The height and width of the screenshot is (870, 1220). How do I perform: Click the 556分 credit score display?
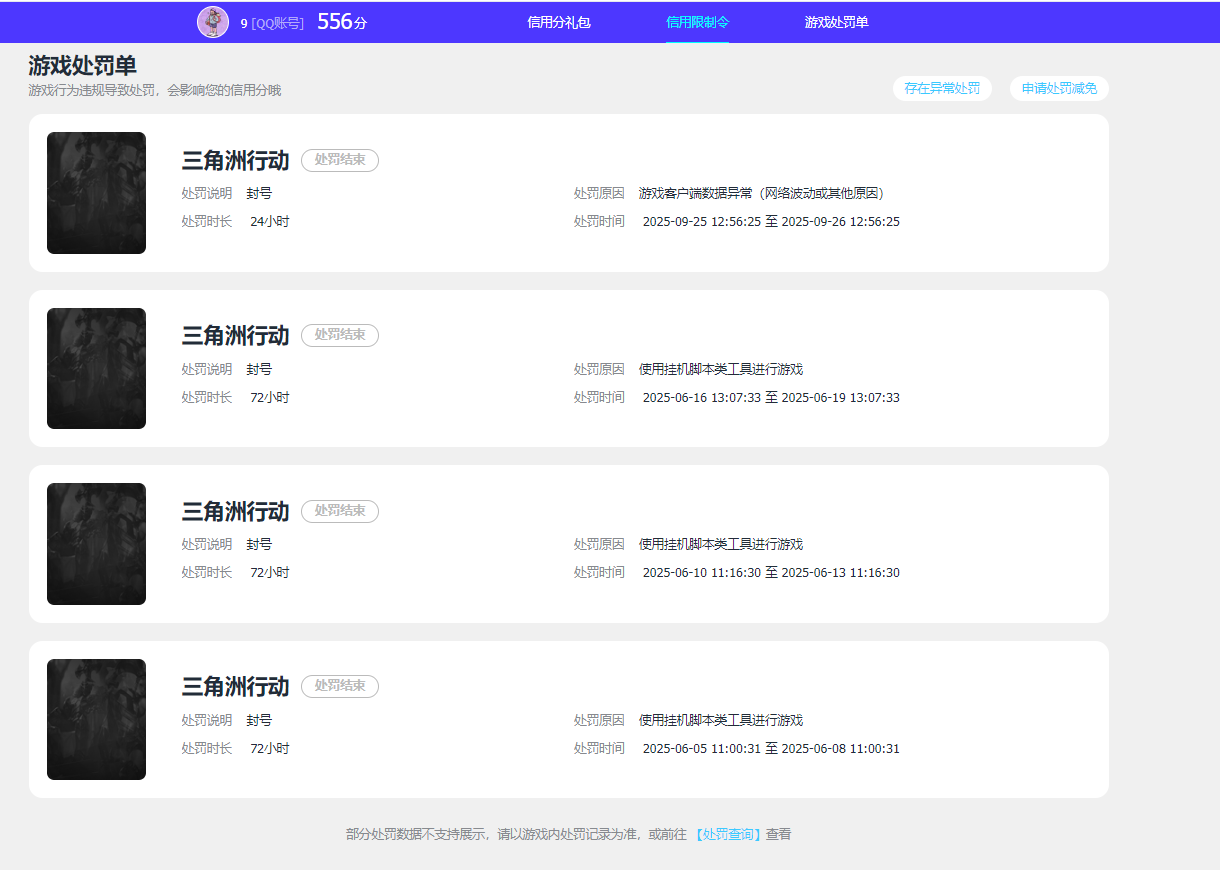[340, 21]
